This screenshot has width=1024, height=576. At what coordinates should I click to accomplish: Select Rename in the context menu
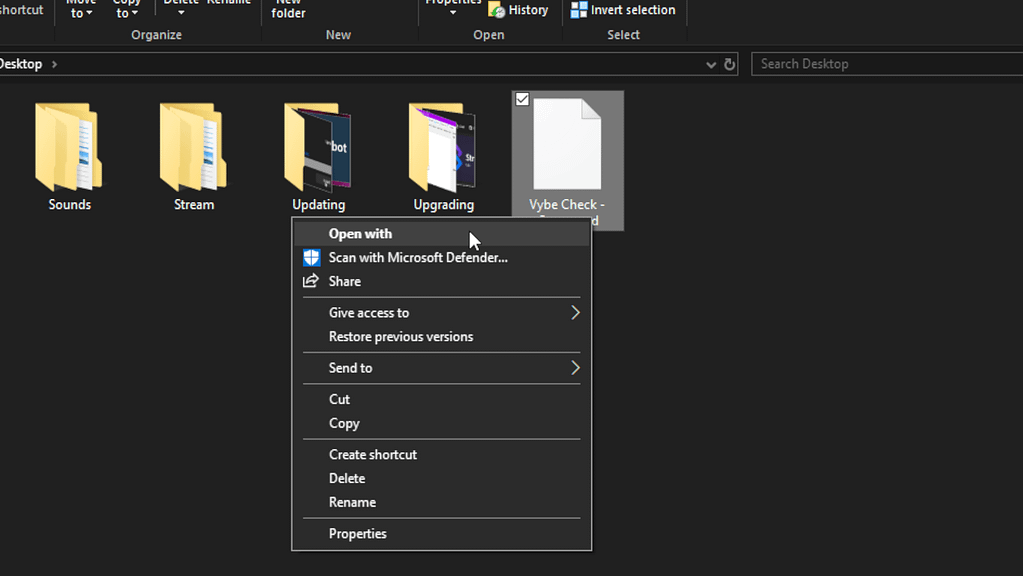coord(352,503)
